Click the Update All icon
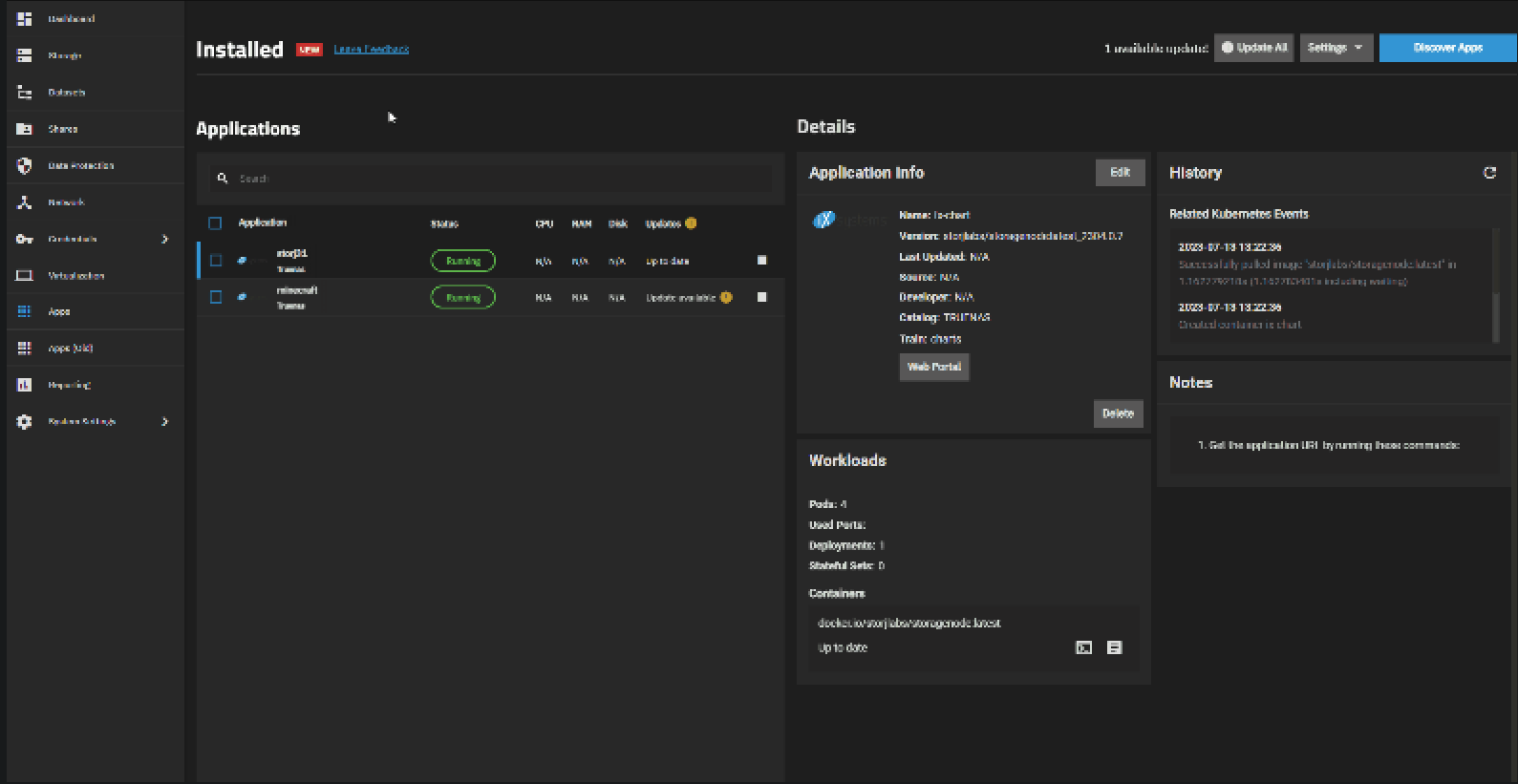Image resolution: width=1518 pixels, height=784 pixels. [x=1228, y=48]
